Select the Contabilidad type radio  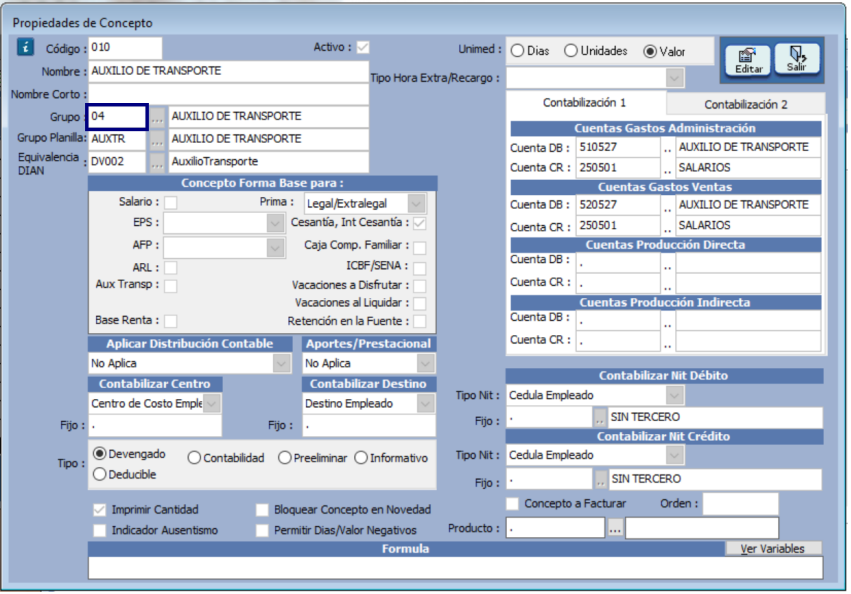coord(194,458)
